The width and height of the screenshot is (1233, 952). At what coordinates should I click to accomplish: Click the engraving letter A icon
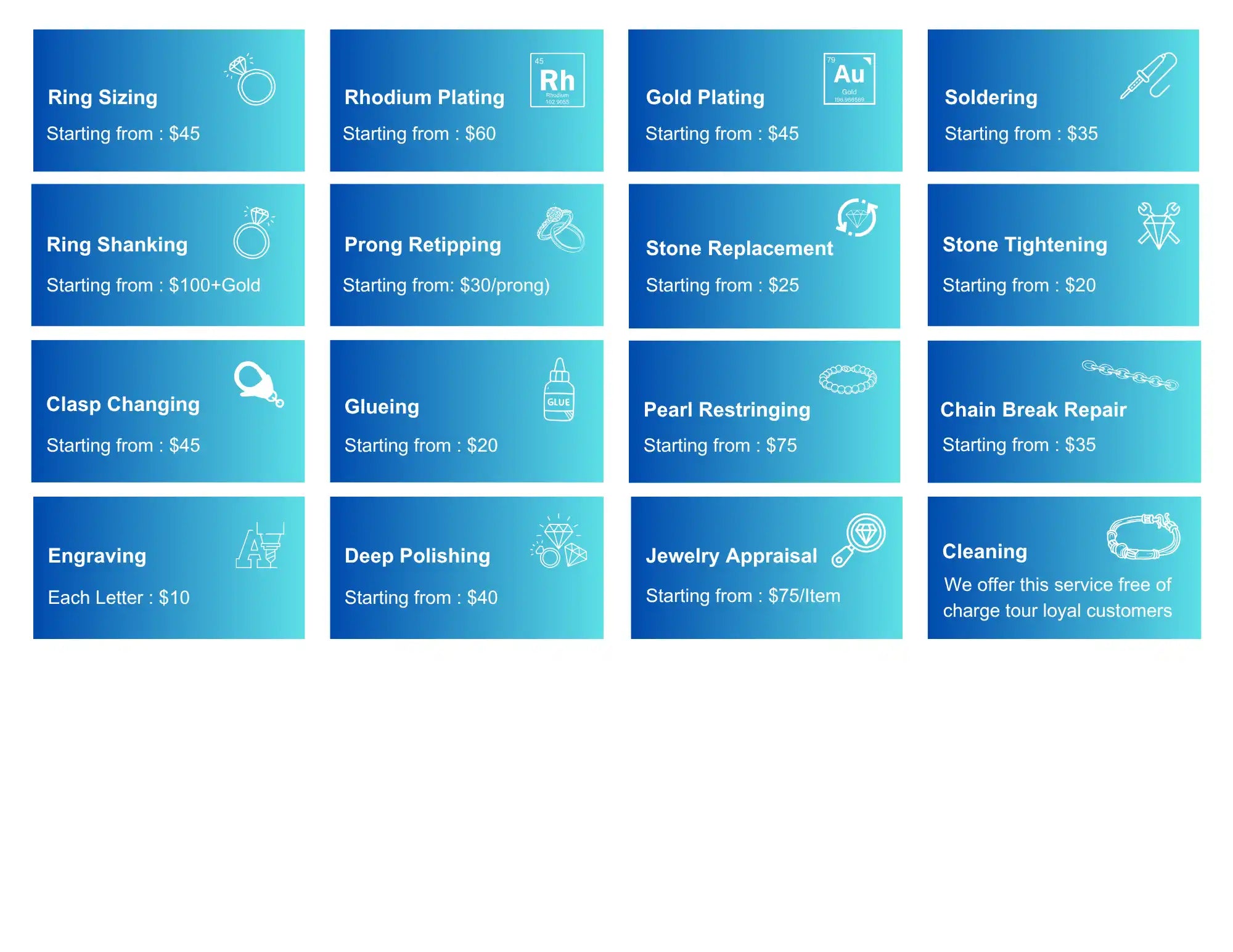pyautogui.click(x=260, y=545)
